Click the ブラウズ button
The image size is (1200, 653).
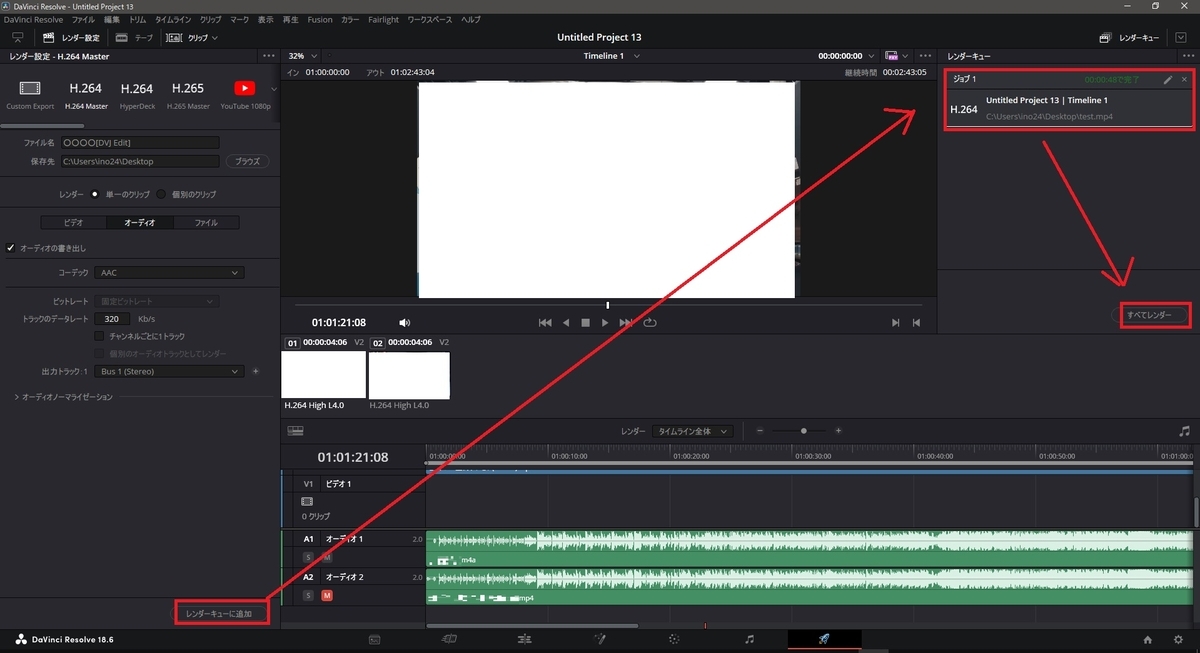pos(247,161)
